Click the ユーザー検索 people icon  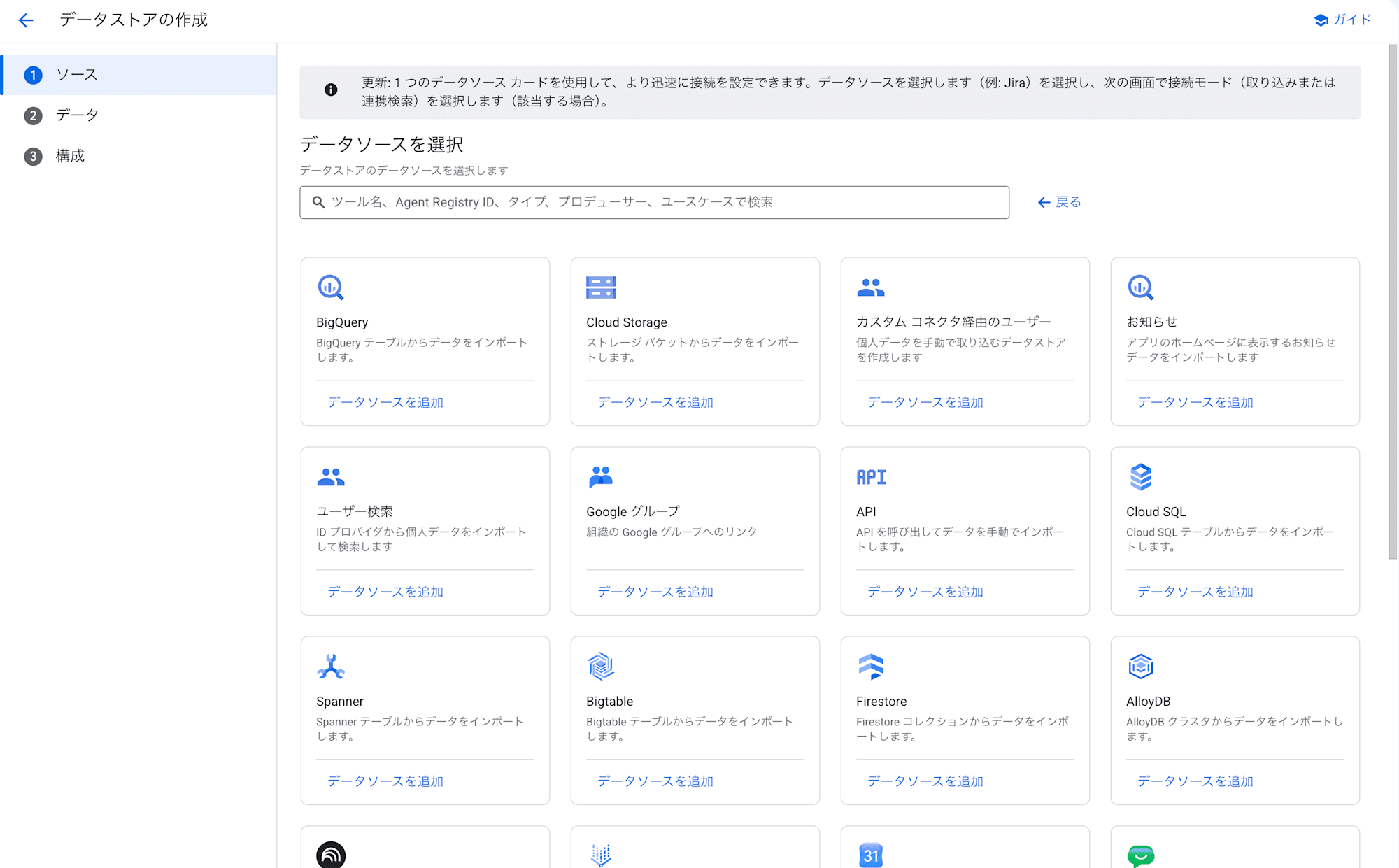[x=331, y=477]
